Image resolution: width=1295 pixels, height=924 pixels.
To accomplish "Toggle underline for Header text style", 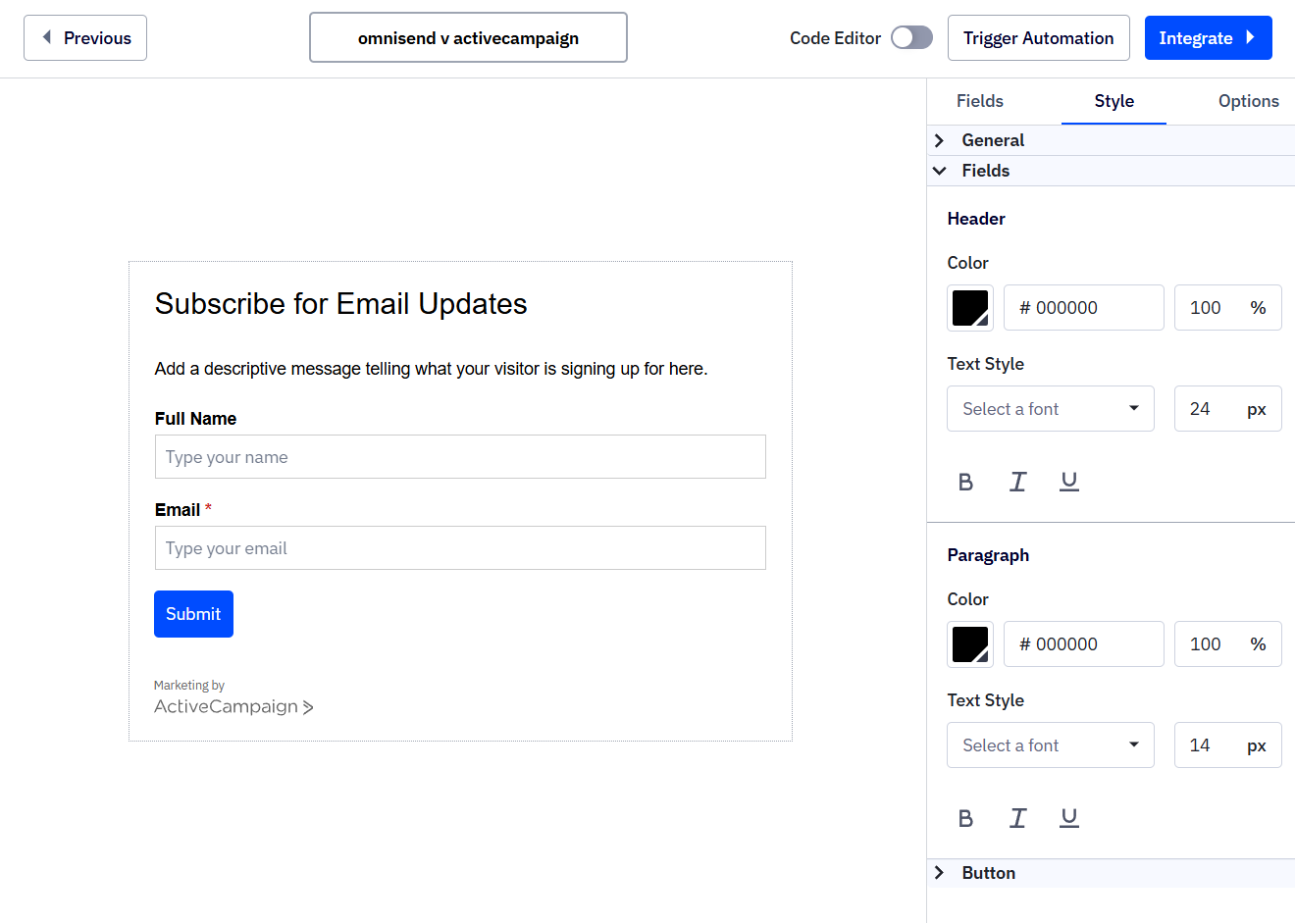I will pyautogui.click(x=1069, y=482).
